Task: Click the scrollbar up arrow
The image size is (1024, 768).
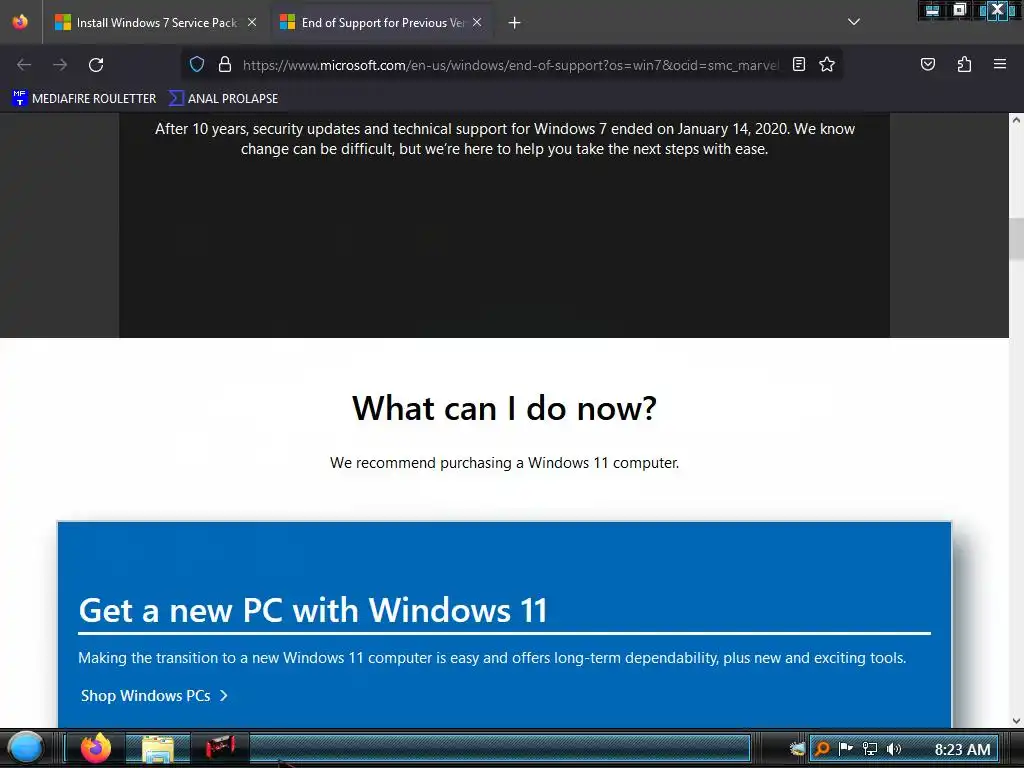Action: [x=1016, y=120]
